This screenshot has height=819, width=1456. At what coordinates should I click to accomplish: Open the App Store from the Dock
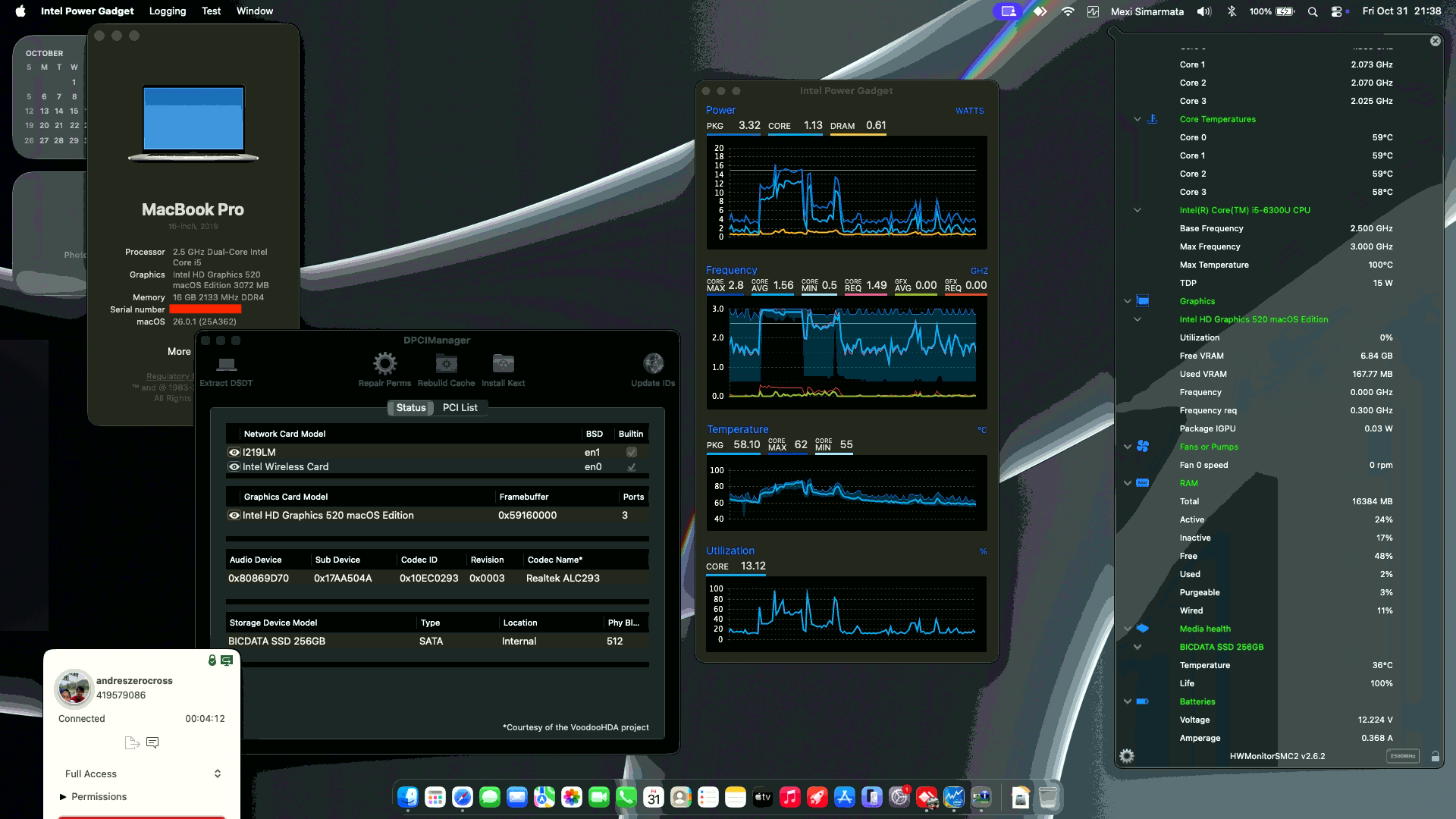(x=845, y=797)
